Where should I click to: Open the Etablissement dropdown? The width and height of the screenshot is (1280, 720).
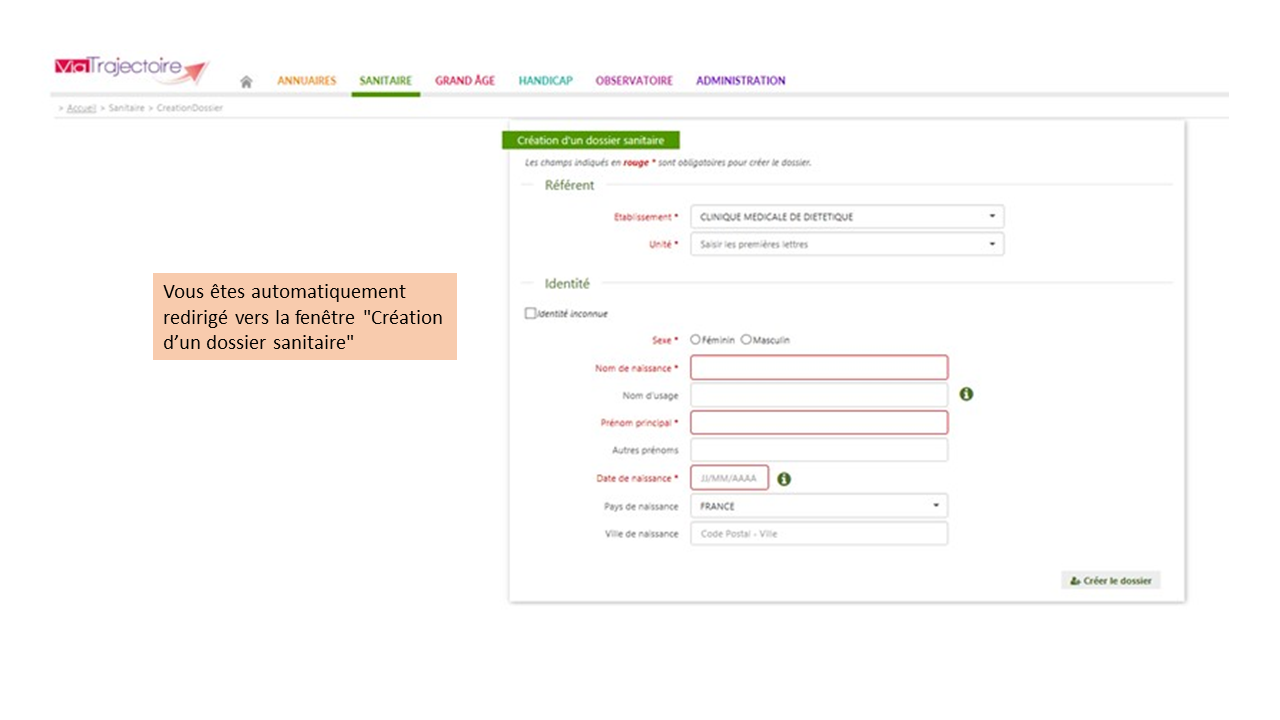(x=846, y=217)
